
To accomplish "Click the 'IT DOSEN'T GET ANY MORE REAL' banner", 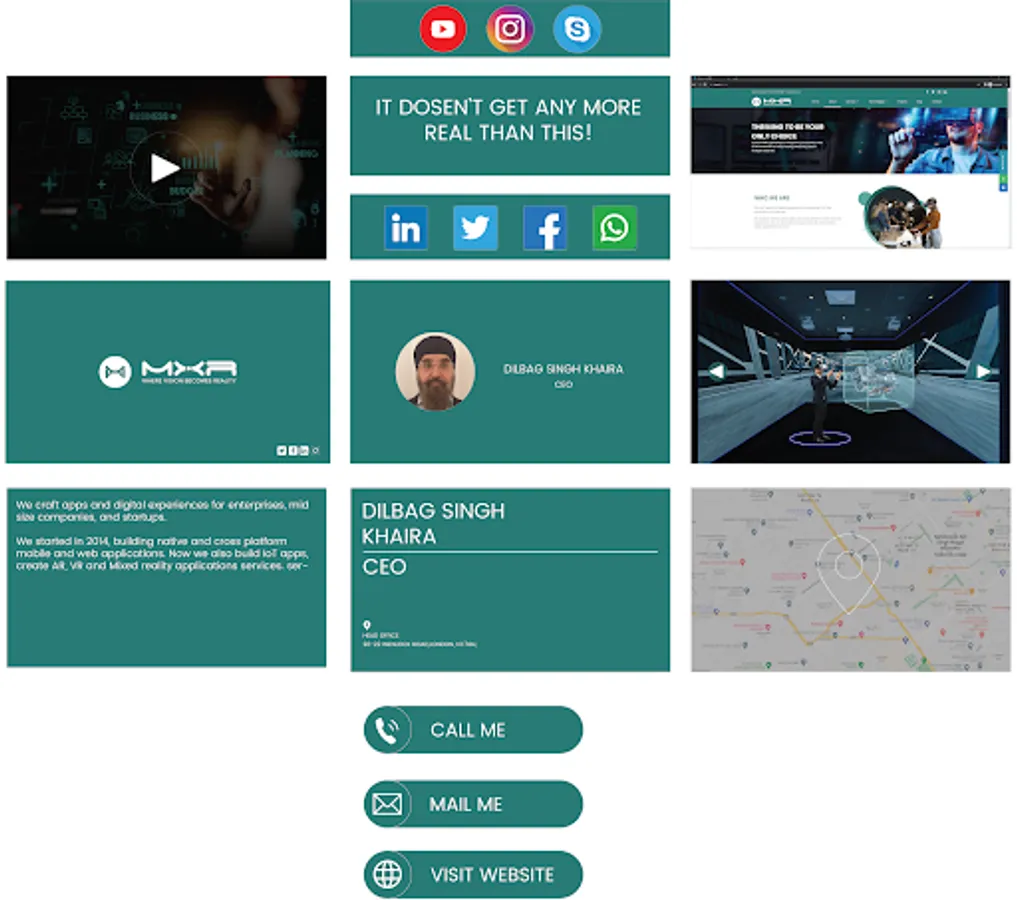I will [x=510, y=125].
